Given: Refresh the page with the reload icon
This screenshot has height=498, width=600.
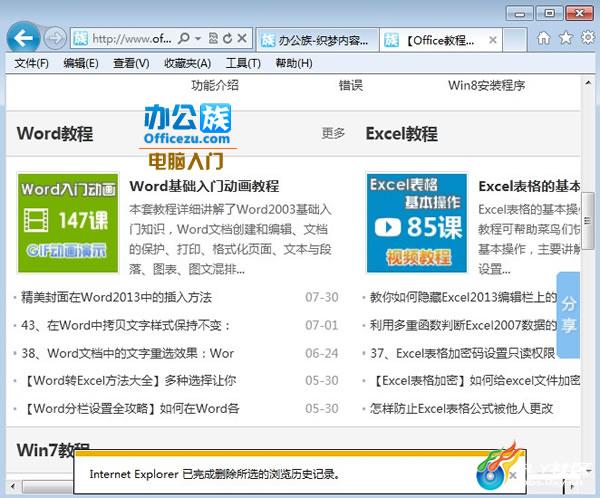Looking at the screenshot, I should (x=227, y=38).
